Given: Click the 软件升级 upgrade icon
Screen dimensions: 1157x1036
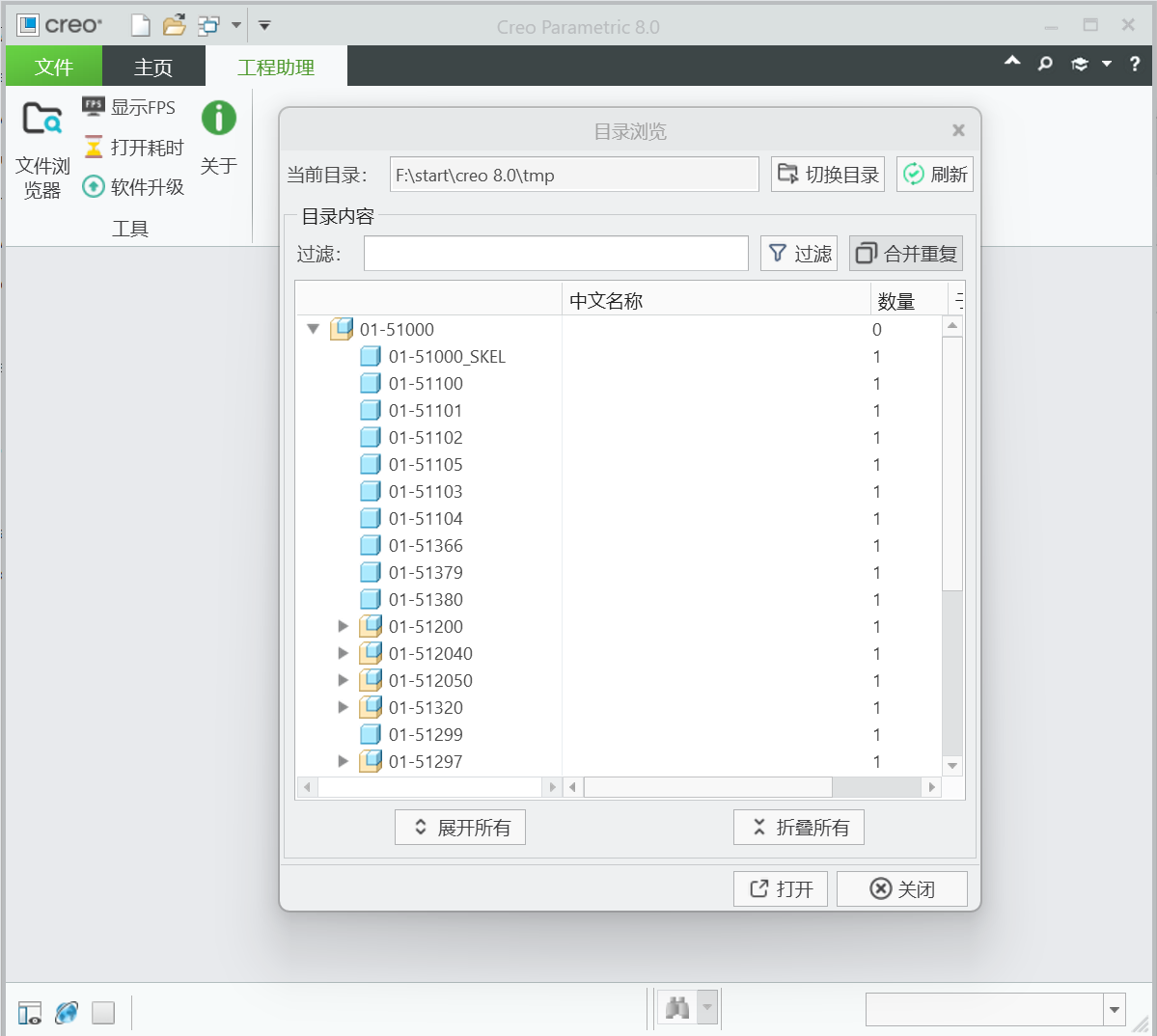Looking at the screenshot, I should [94, 186].
